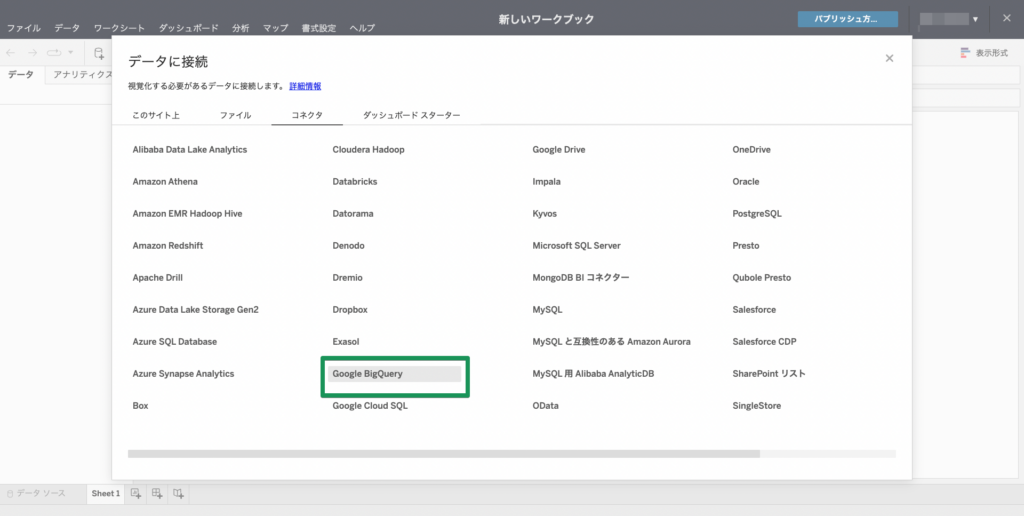Image resolution: width=1024 pixels, height=516 pixels.
Task: Click the undo arrow in toolbar
Action: [x=11, y=52]
